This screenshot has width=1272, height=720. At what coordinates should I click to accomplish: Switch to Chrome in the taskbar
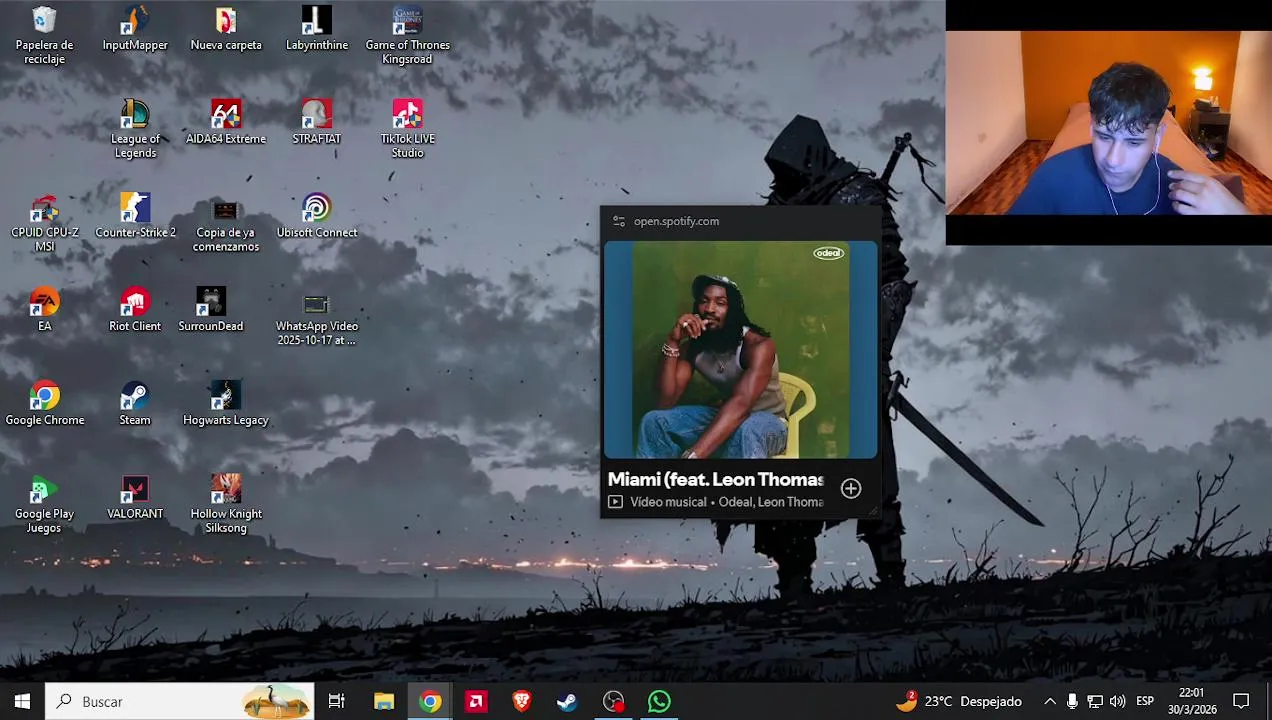(430, 701)
